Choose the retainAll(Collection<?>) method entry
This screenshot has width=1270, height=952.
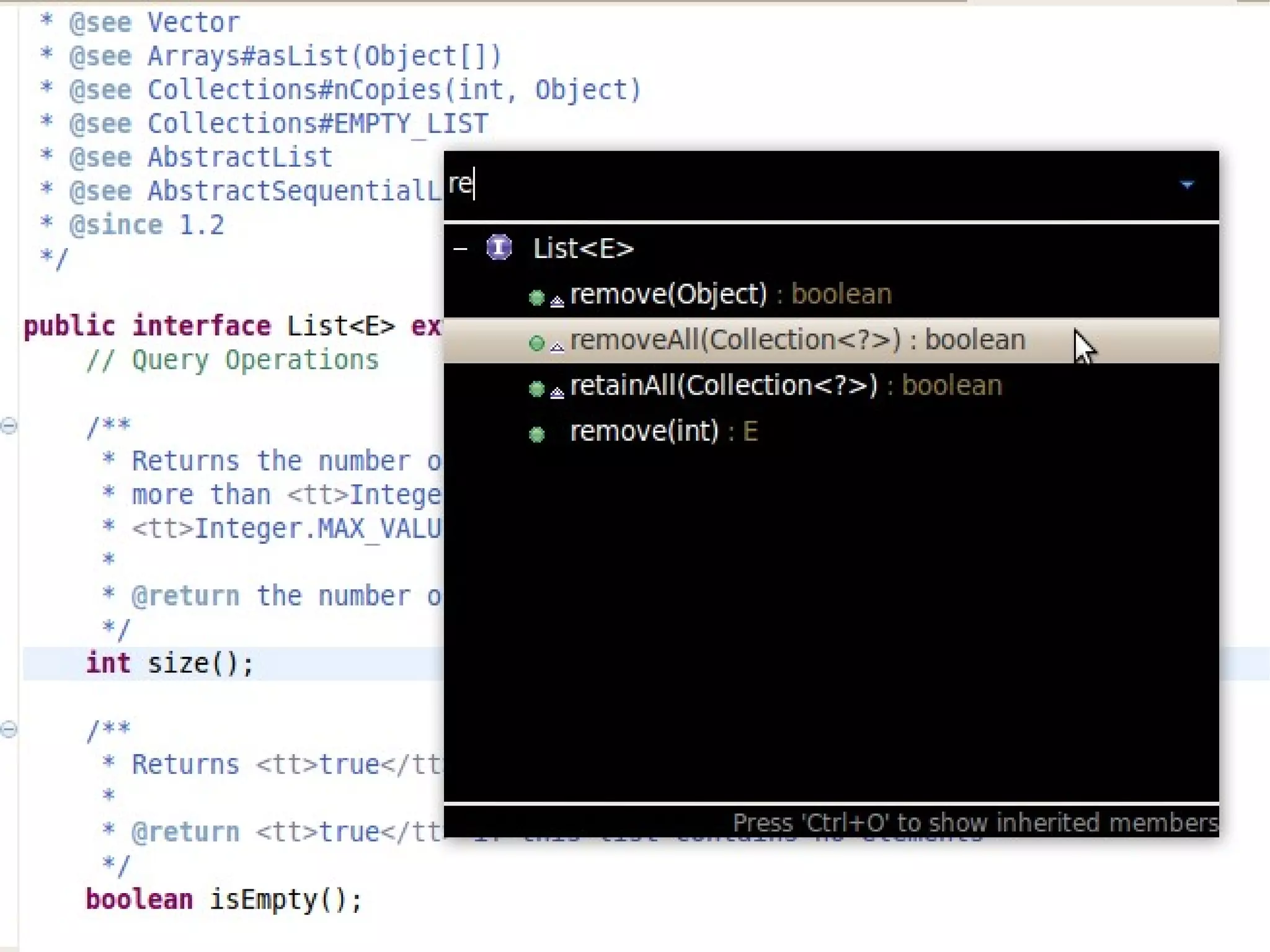(x=785, y=386)
